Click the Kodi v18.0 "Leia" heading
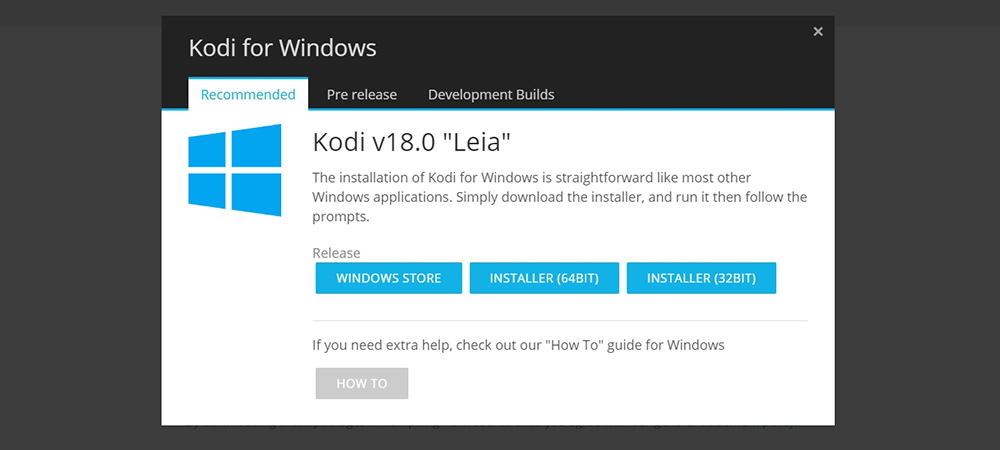 (x=412, y=143)
